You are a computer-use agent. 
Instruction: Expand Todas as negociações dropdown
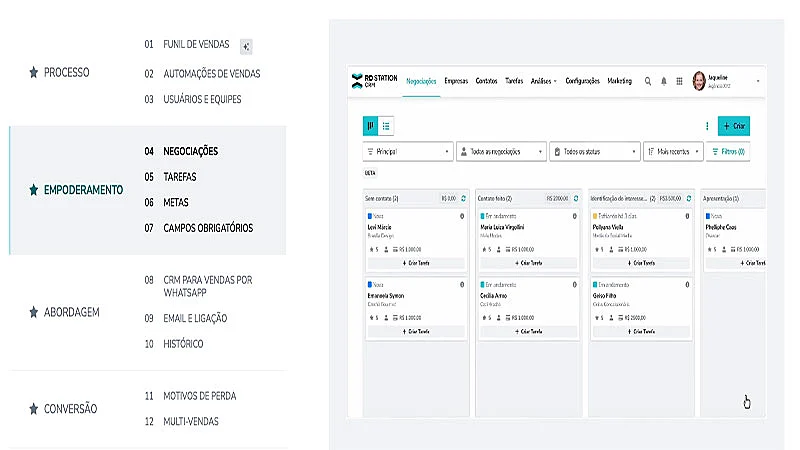coord(501,152)
